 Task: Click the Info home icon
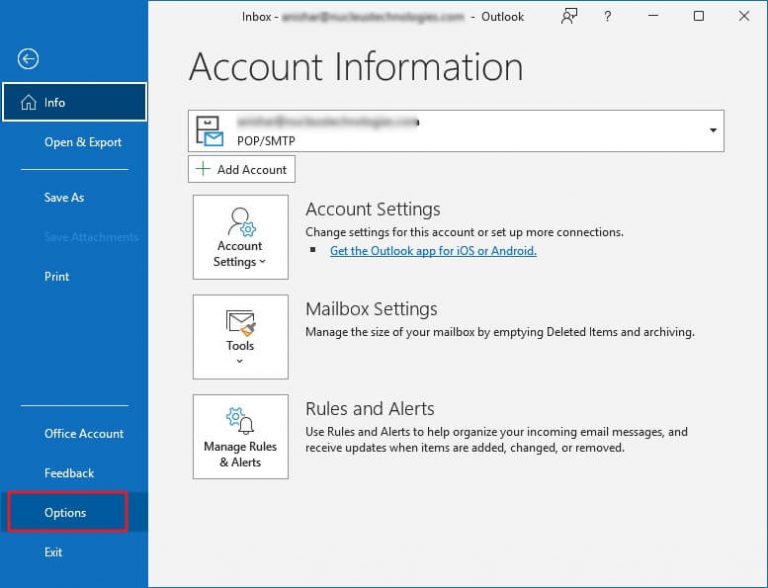coord(28,102)
